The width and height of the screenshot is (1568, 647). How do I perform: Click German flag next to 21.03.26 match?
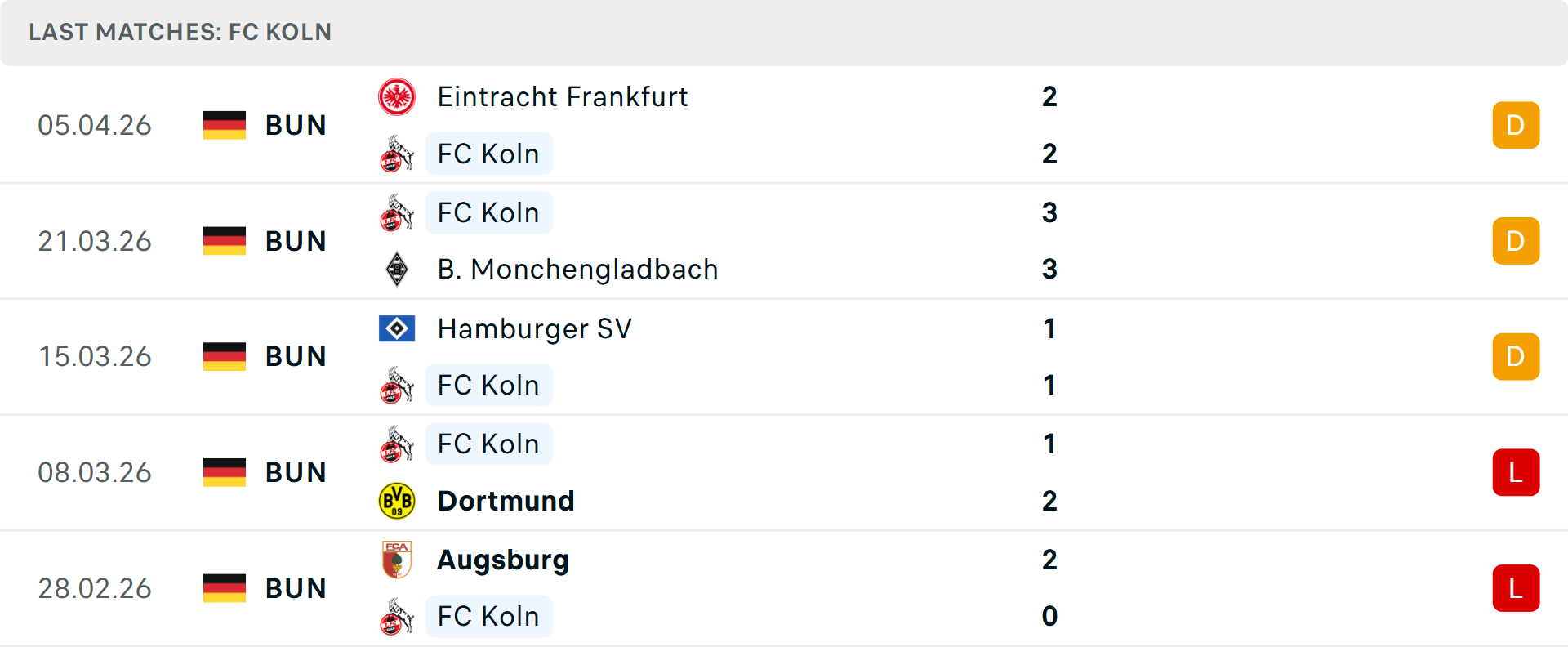click(225, 241)
